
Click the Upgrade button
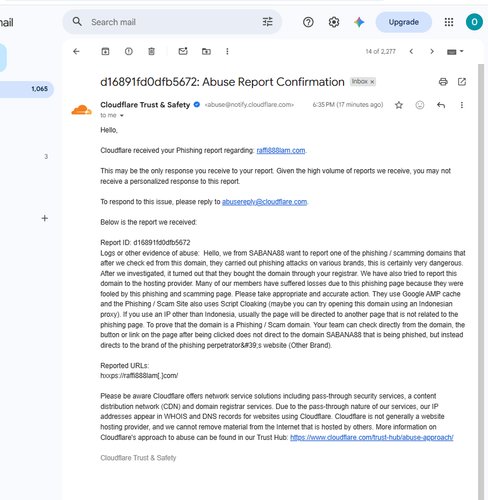pyautogui.click(x=404, y=22)
